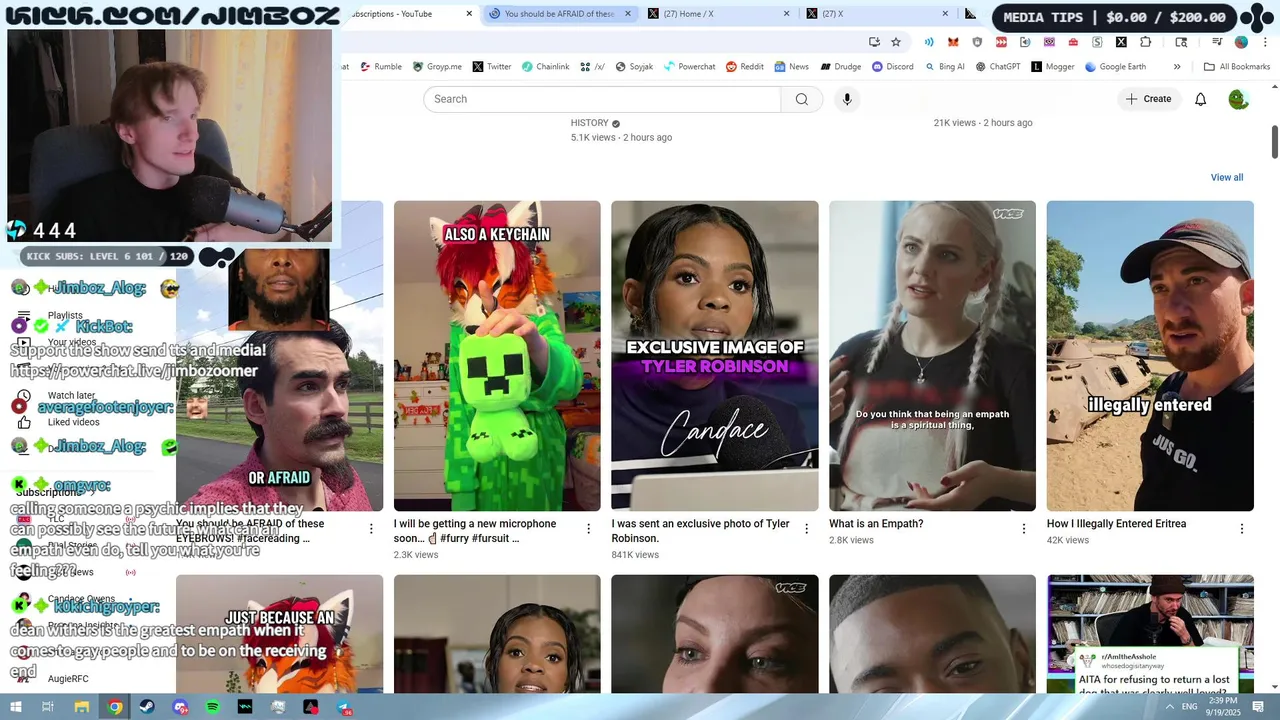Viewport: 1280px width, 720px height.
Task: Open Powerchat bookmark
Action: tap(689, 67)
